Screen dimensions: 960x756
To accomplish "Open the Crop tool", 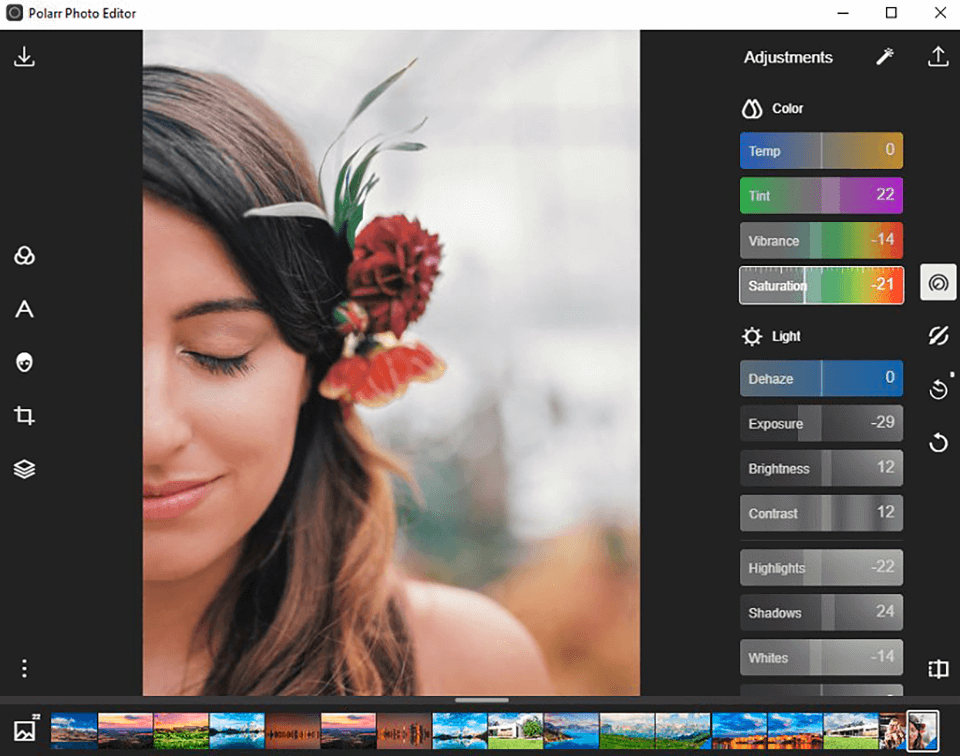I will [x=24, y=416].
